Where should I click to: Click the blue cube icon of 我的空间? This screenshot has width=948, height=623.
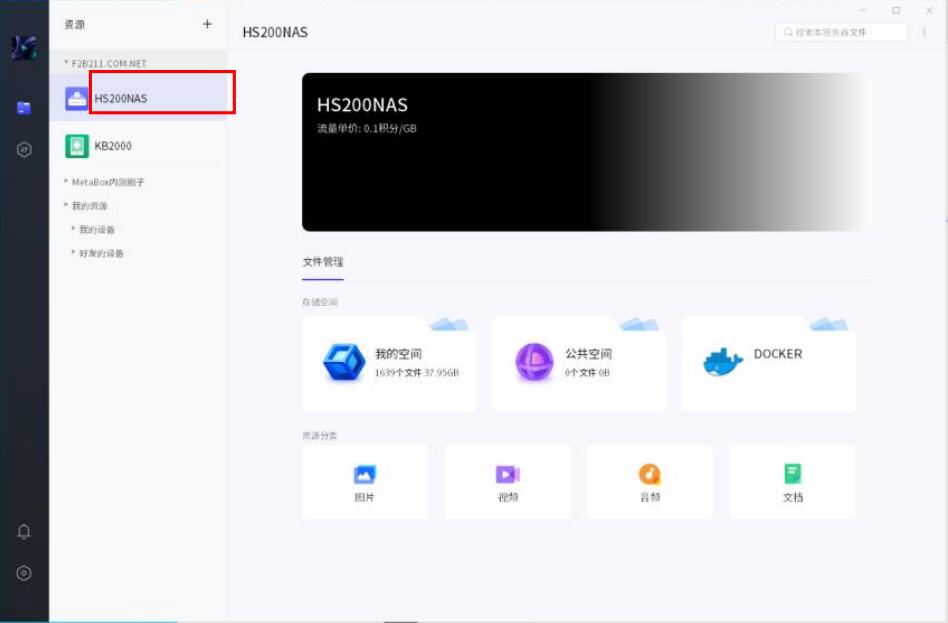pyautogui.click(x=344, y=362)
